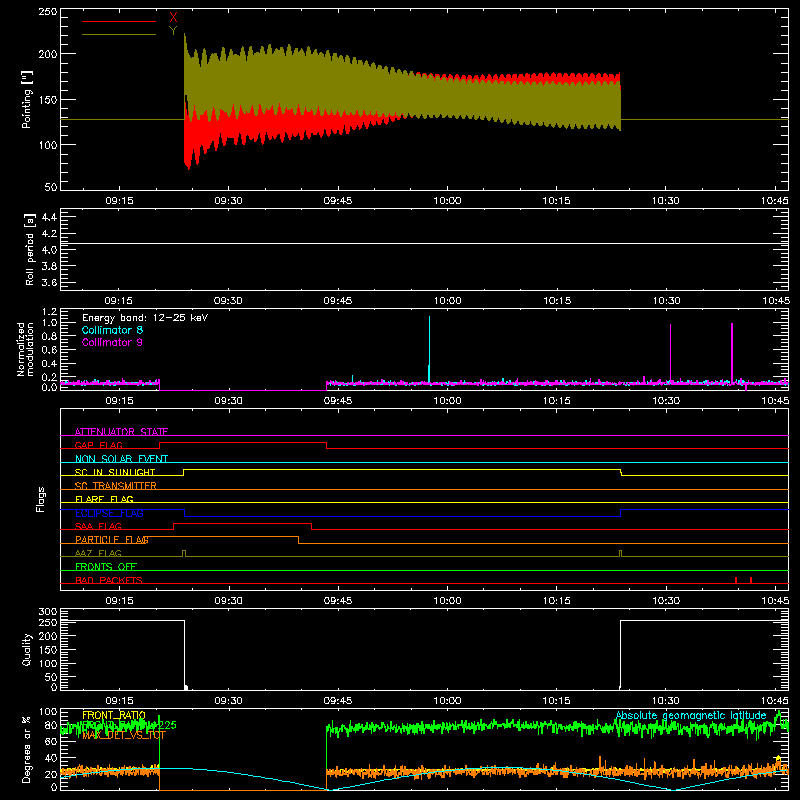Click the MAX_DET_VS_TOT legend label
The image size is (800, 800).
(x=123, y=735)
